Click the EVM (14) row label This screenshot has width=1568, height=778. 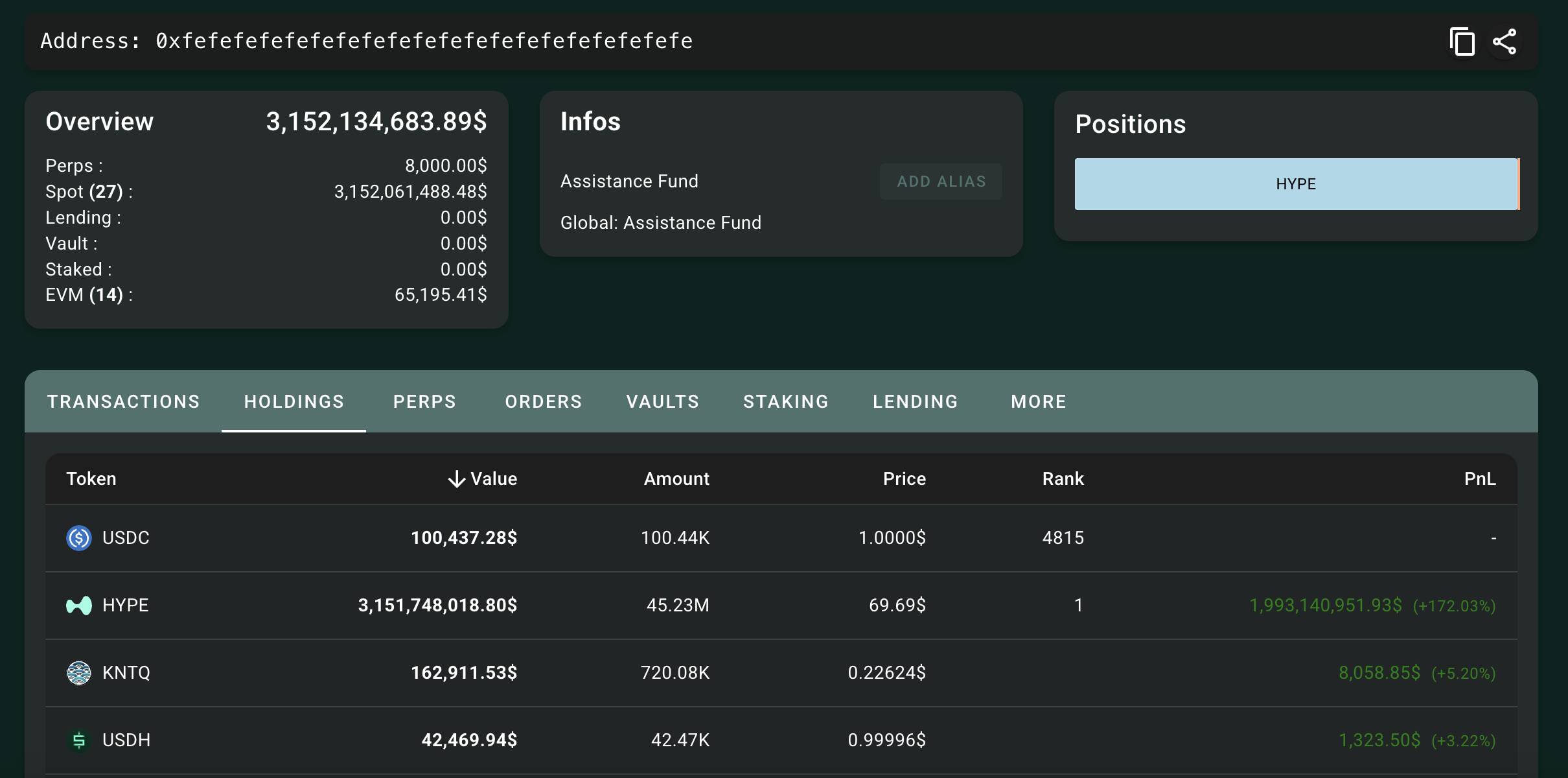[x=89, y=295]
